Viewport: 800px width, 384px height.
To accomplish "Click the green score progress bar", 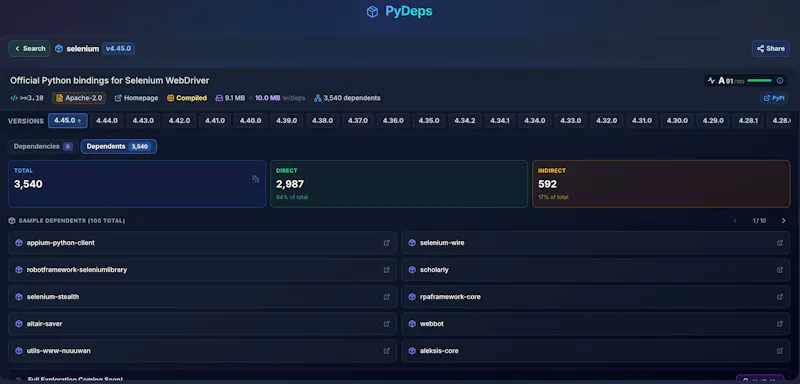I will tap(759, 81).
